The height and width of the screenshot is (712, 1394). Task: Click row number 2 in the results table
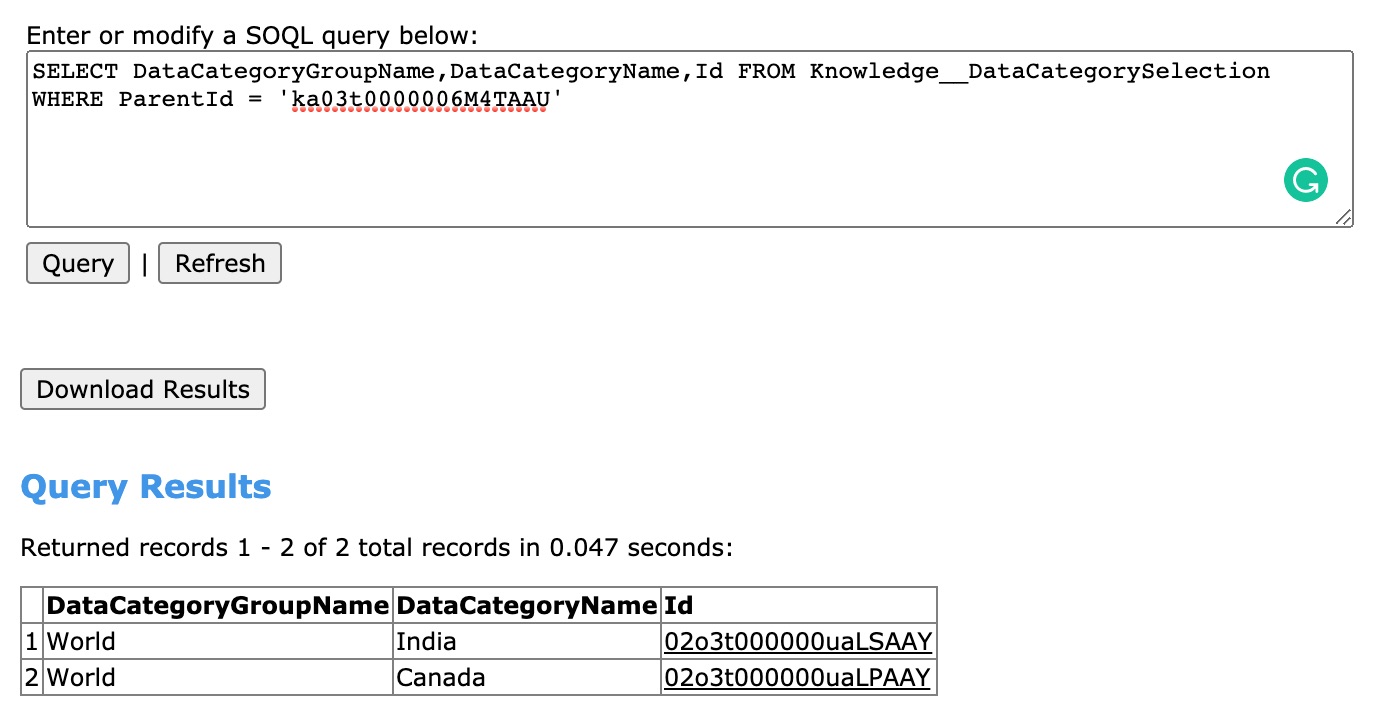(30, 677)
